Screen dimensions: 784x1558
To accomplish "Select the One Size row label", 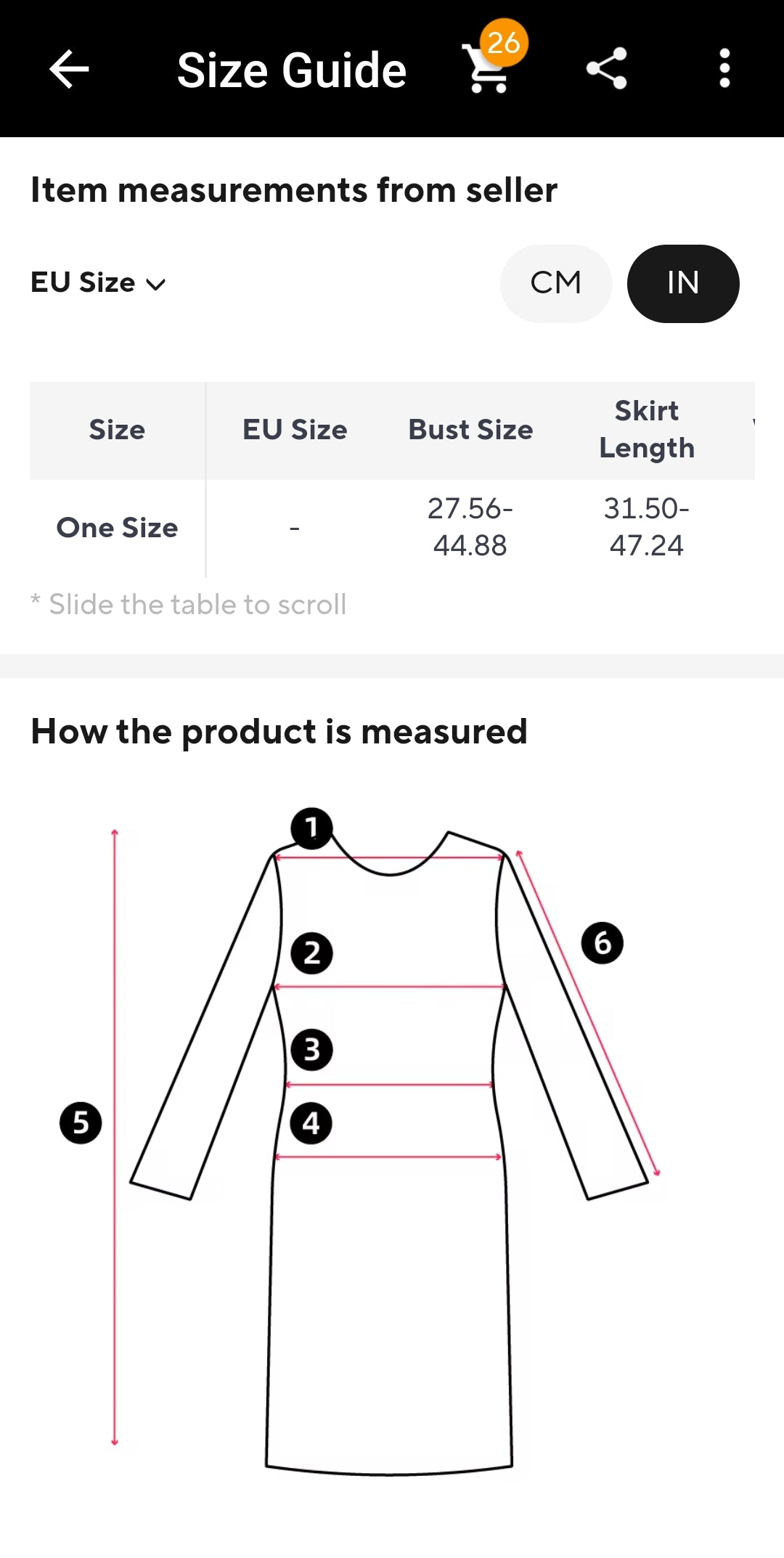I will [x=117, y=528].
